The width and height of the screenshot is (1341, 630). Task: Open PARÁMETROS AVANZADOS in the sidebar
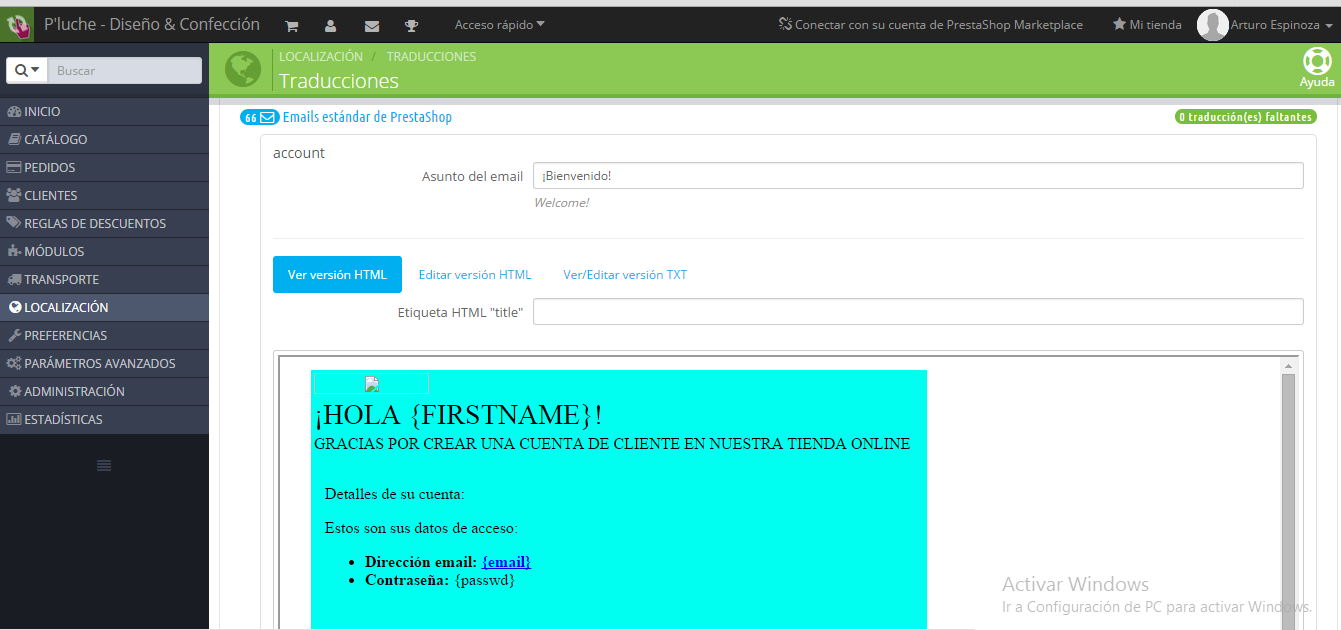[x=104, y=364]
